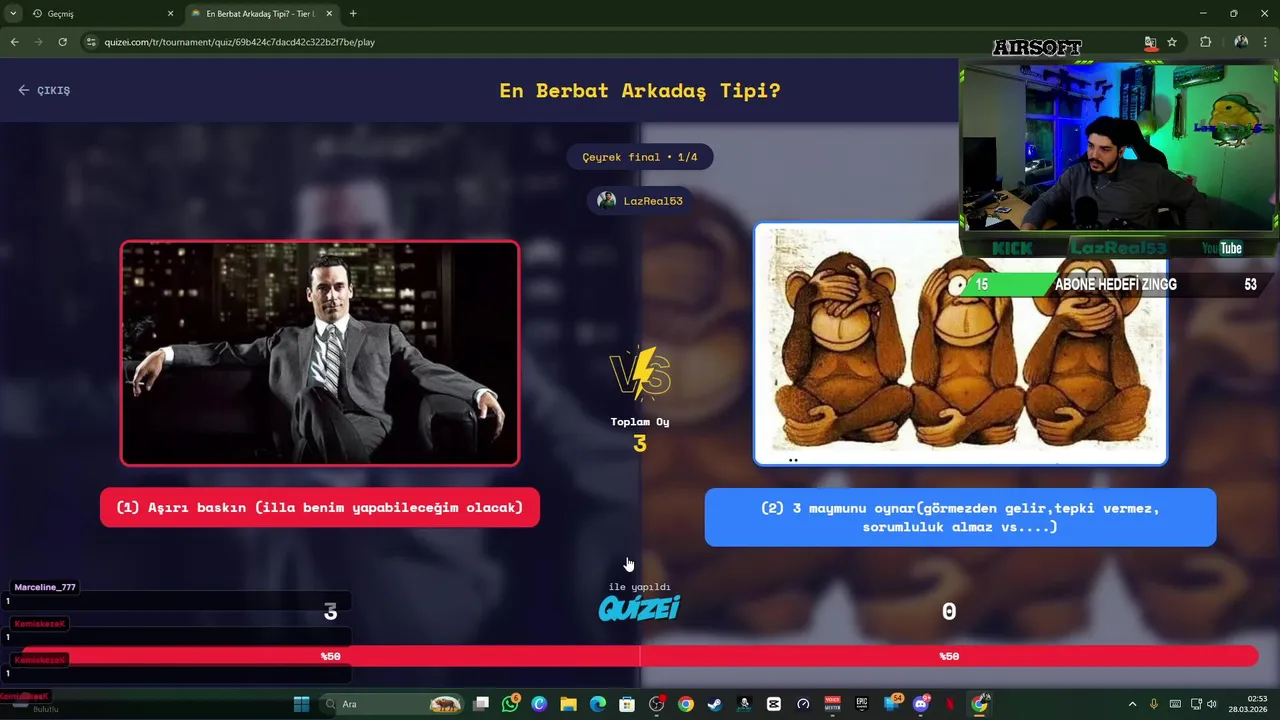Click the red left %50 vote bar
The width and height of the screenshot is (1280, 720).
[x=330, y=656]
